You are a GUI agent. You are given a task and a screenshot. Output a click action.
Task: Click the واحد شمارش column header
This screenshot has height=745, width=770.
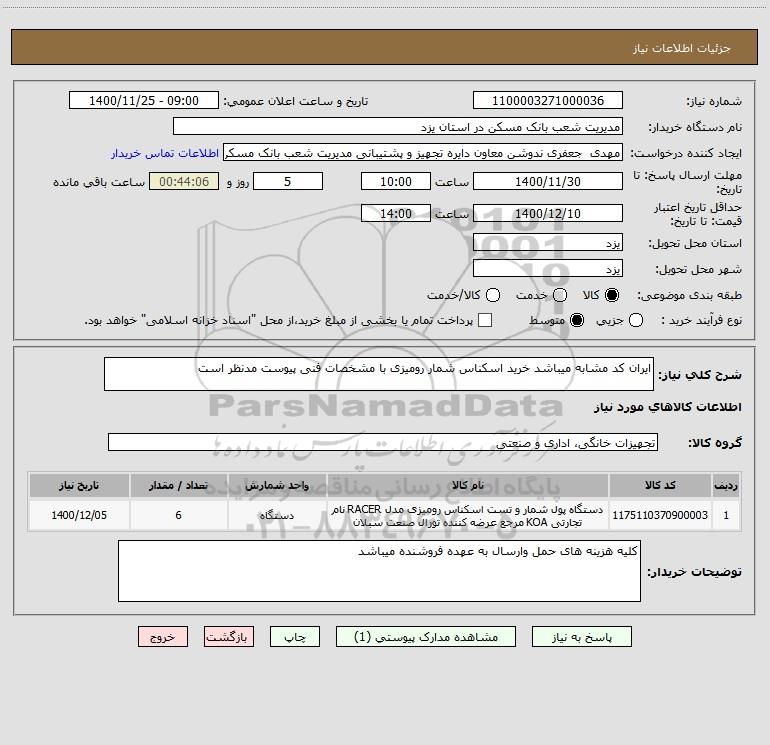(277, 485)
